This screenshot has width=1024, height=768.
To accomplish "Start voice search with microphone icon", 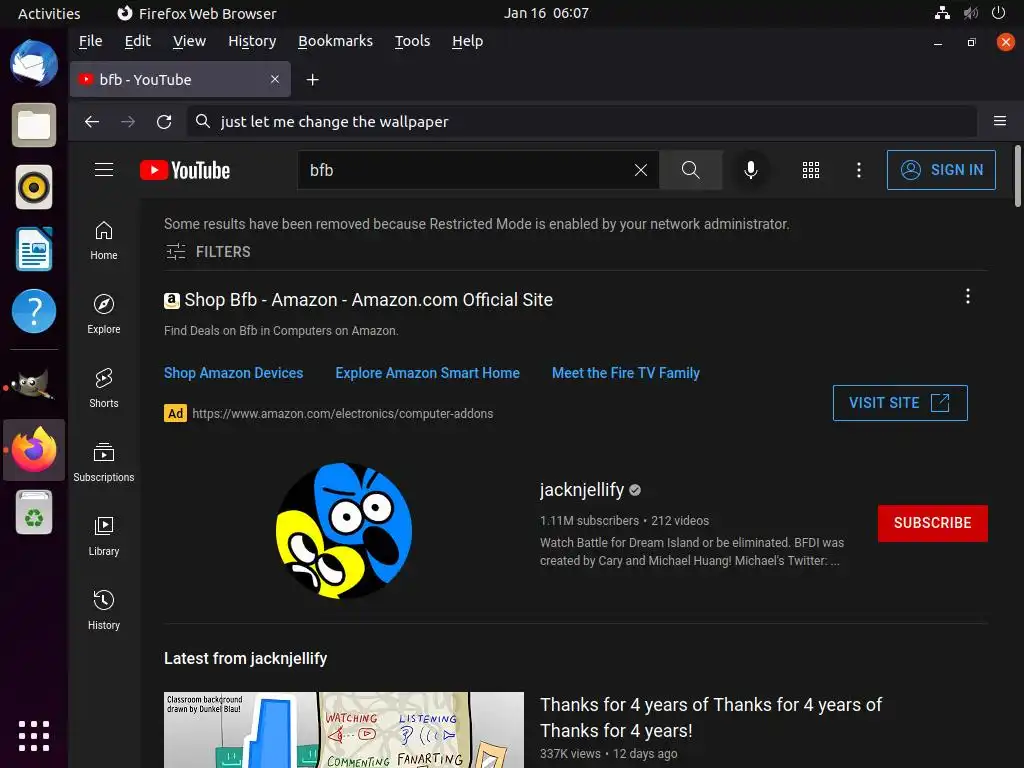I will (x=750, y=170).
